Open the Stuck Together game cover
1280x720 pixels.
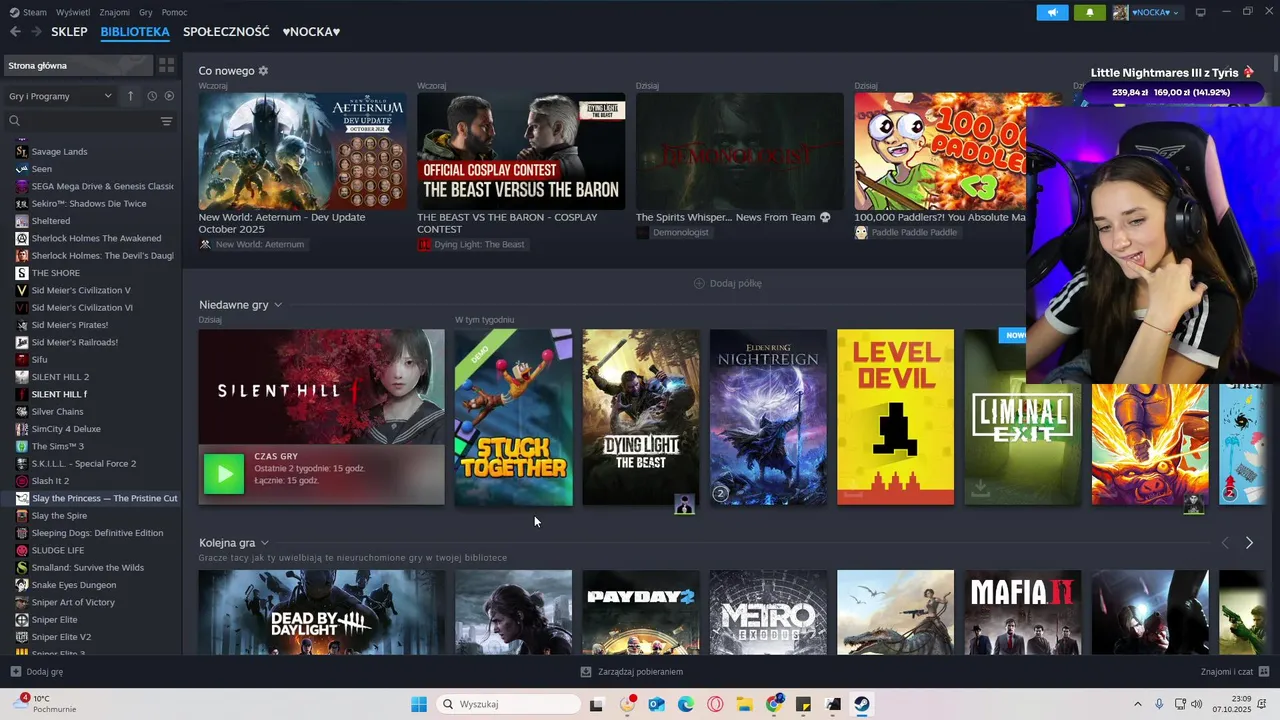pyautogui.click(x=514, y=417)
